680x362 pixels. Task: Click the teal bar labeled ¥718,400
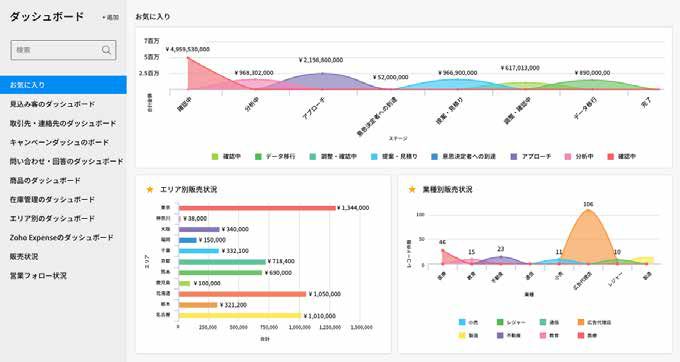pyautogui.click(x=222, y=262)
